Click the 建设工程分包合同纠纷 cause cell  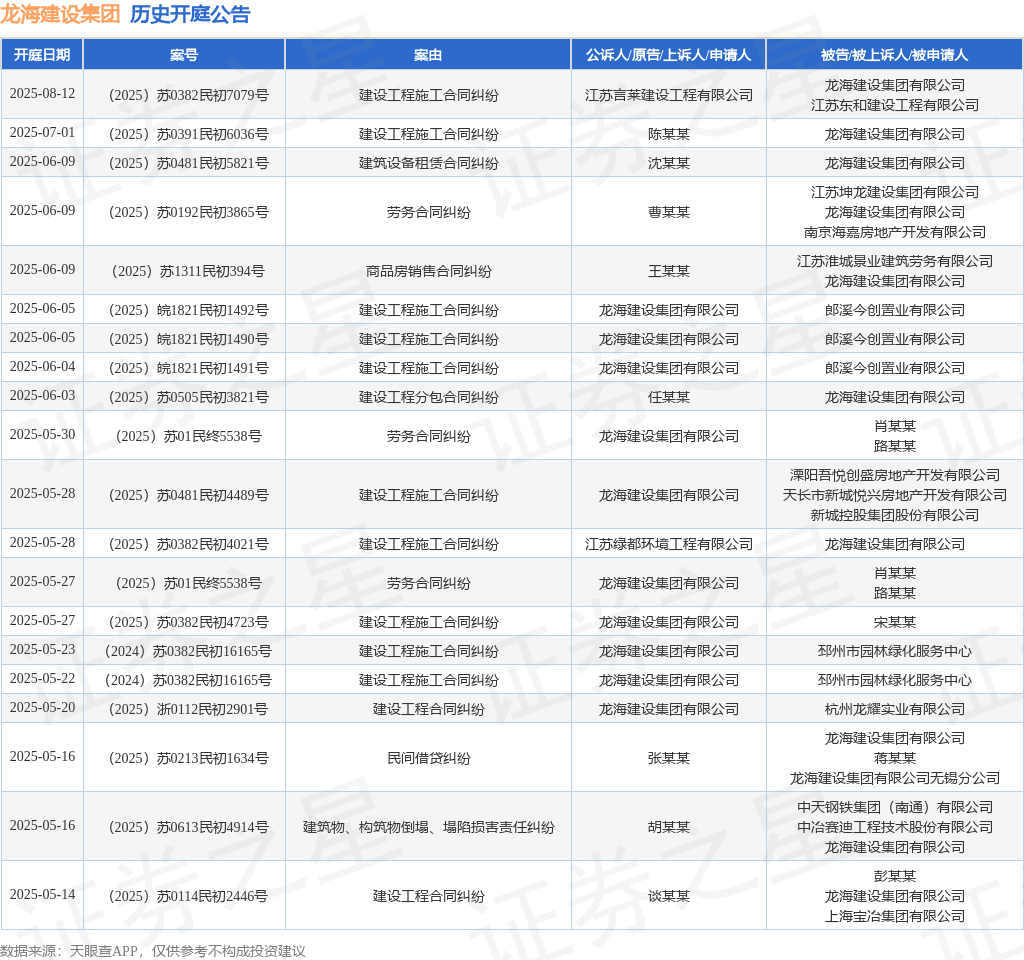428,397
